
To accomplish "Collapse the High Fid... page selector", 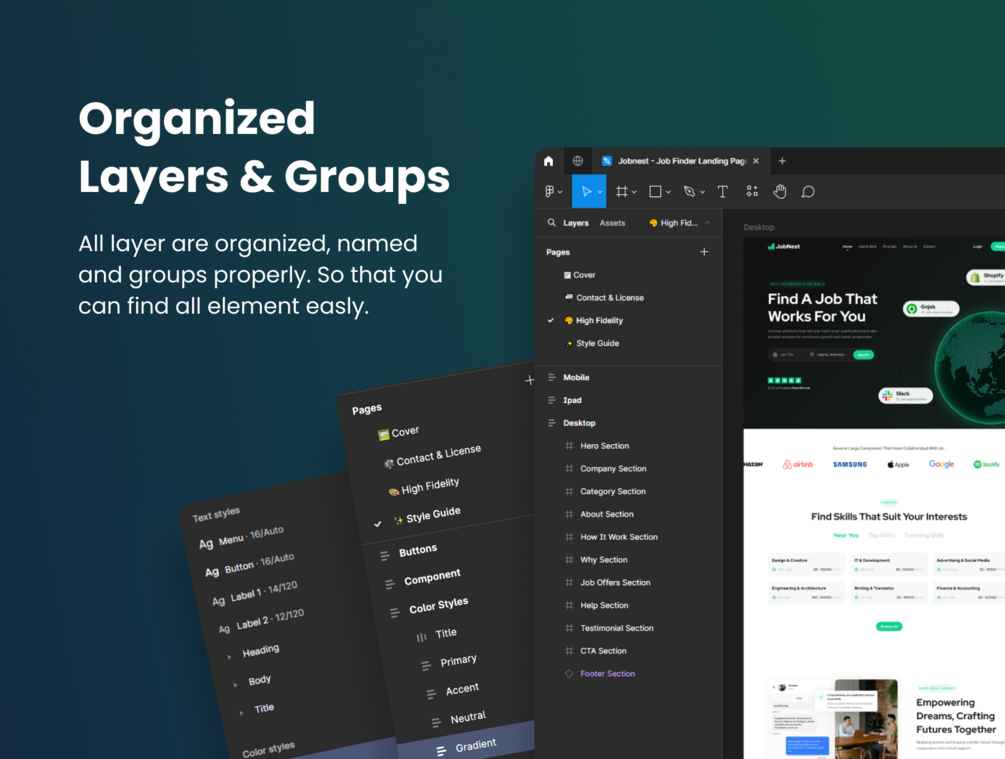I will click(707, 222).
